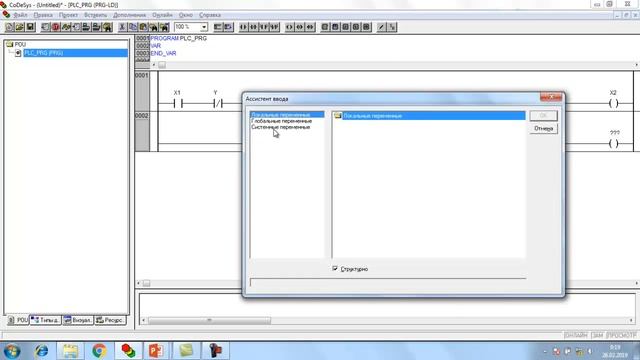Click the Copy toolbar icon
Screen dimensions: 640x360
click(x=133, y=27)
